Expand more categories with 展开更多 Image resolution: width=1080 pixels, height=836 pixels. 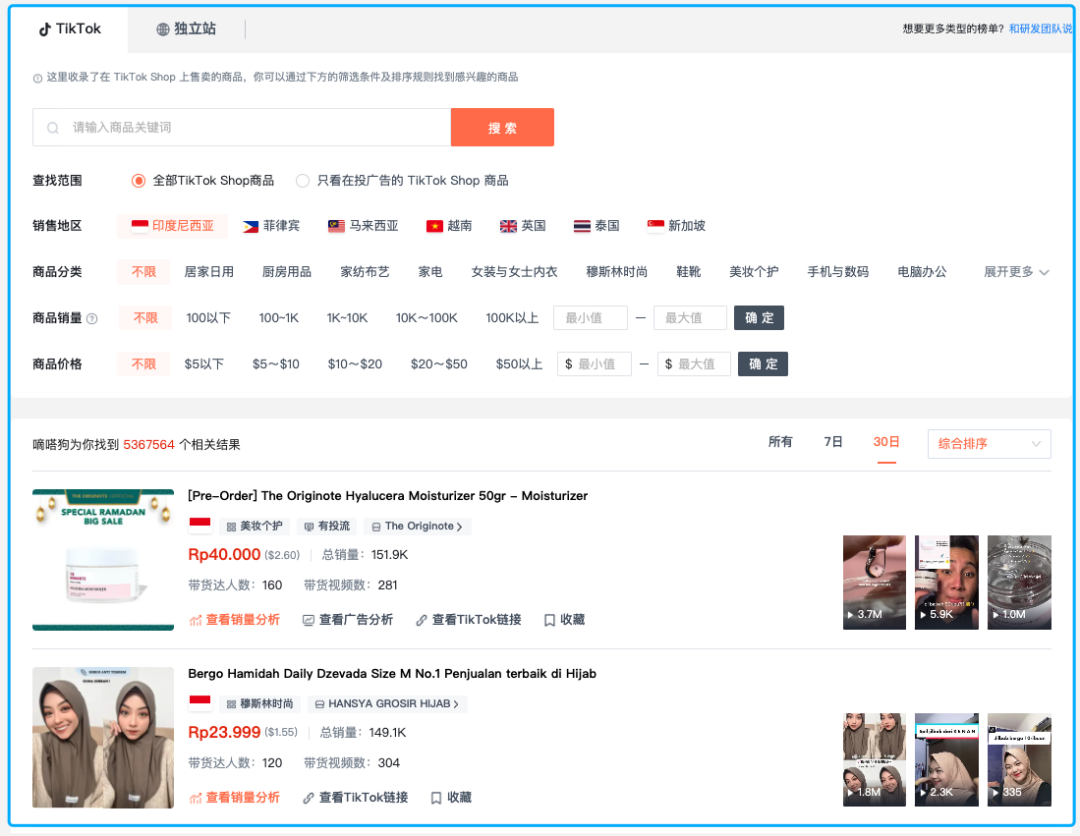click(x=1016, y=272)
